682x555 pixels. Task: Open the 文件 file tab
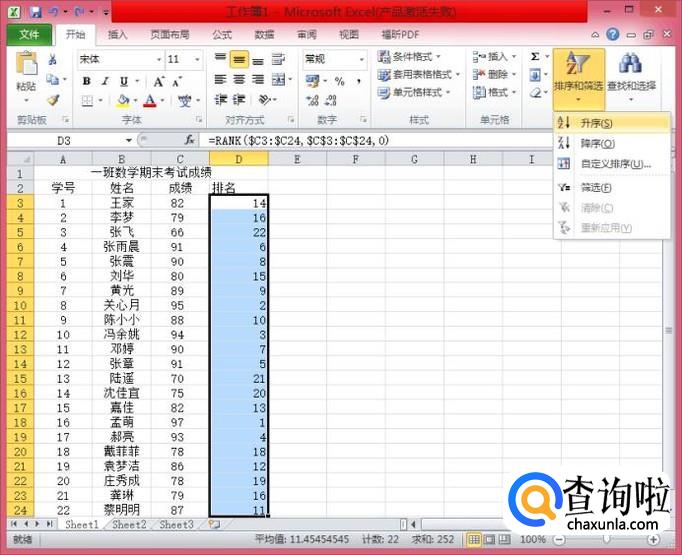click(x=29, y=34)
